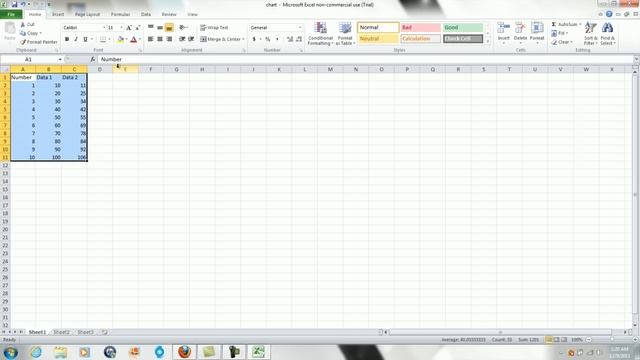Open the File tab
Image resolution: width=640 pixels, height=360 pixels.
(x=11, y=14)
